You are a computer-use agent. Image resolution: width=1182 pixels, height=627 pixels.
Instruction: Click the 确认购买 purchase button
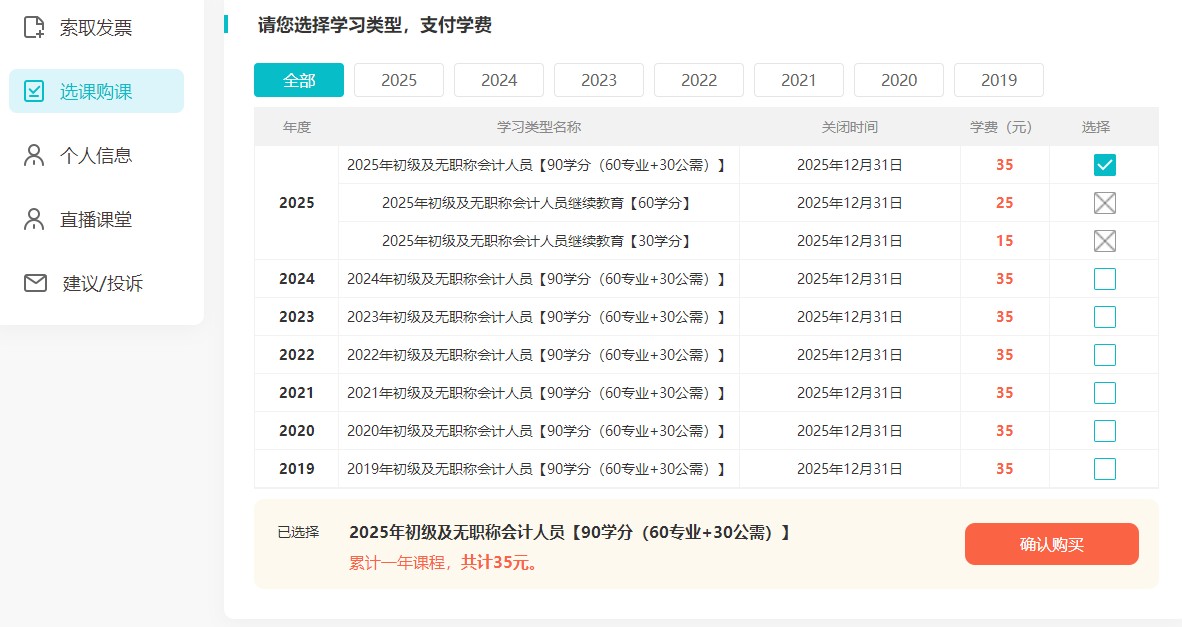1051,544
